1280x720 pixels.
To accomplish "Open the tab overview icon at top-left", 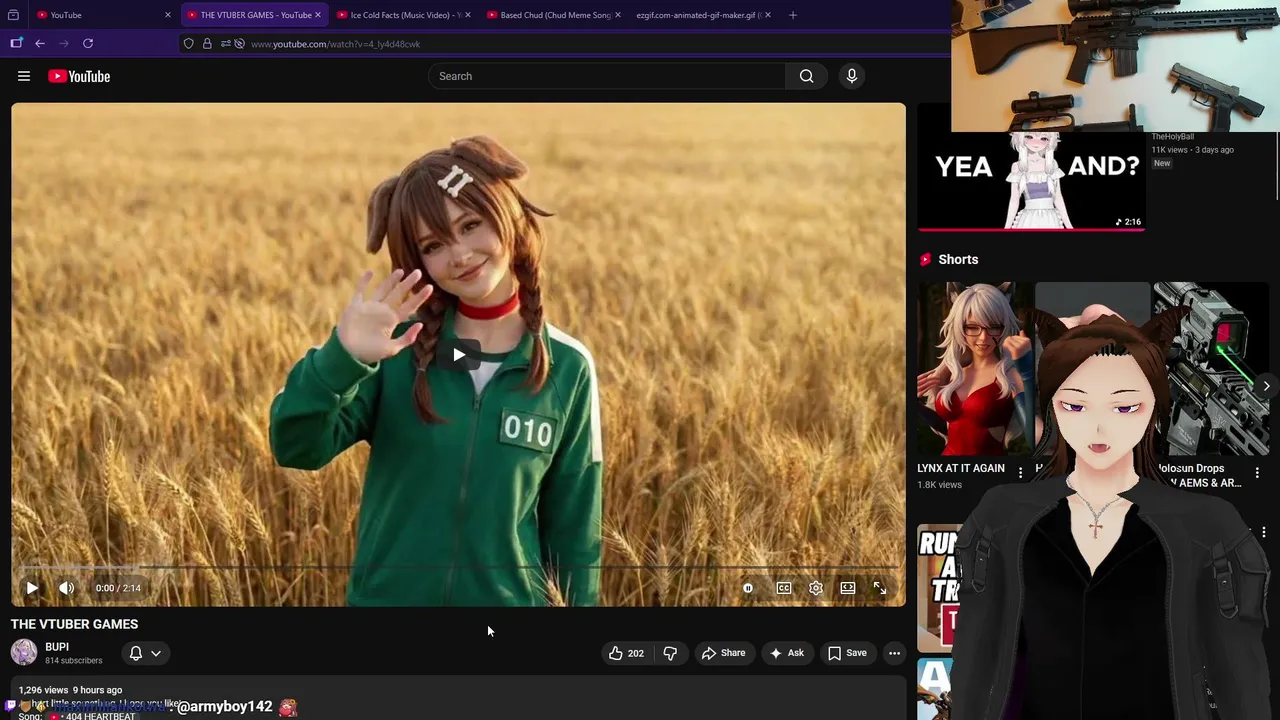I will (13, 15).
